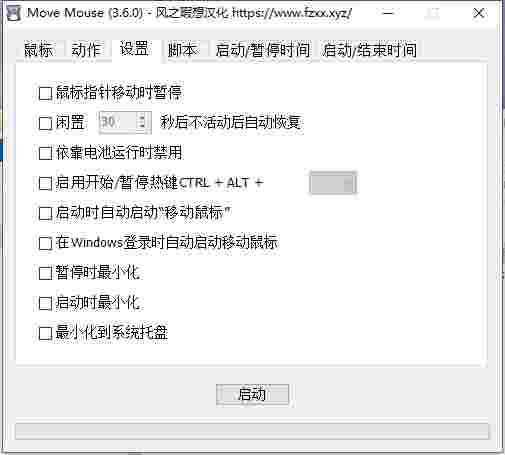The width and height of the screenshot is (505, 455).
Task: Tick 启动时自动启动"移动鼠标" checkbox
Action: pyautogui.click(x=45, y=213)
